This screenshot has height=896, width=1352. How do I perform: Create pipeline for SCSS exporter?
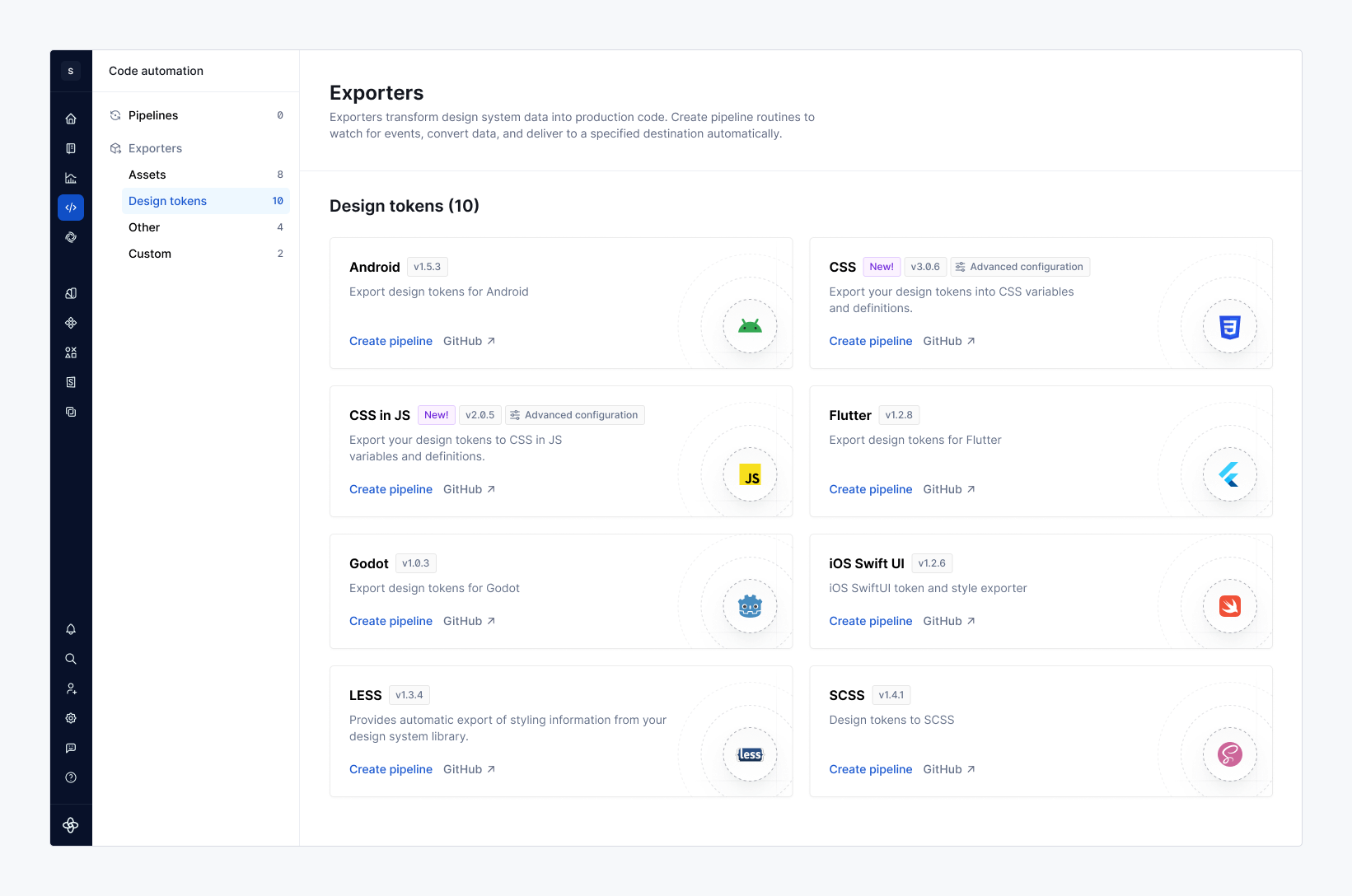pos(871,769)
